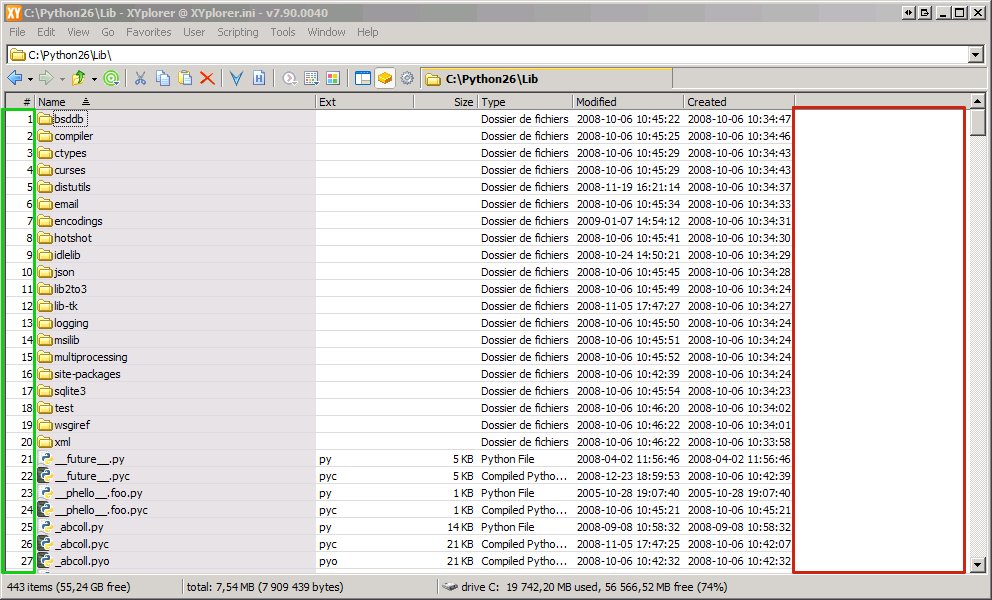
Task: Click the Paste clipboard icon
Action: tap(185, 78)
